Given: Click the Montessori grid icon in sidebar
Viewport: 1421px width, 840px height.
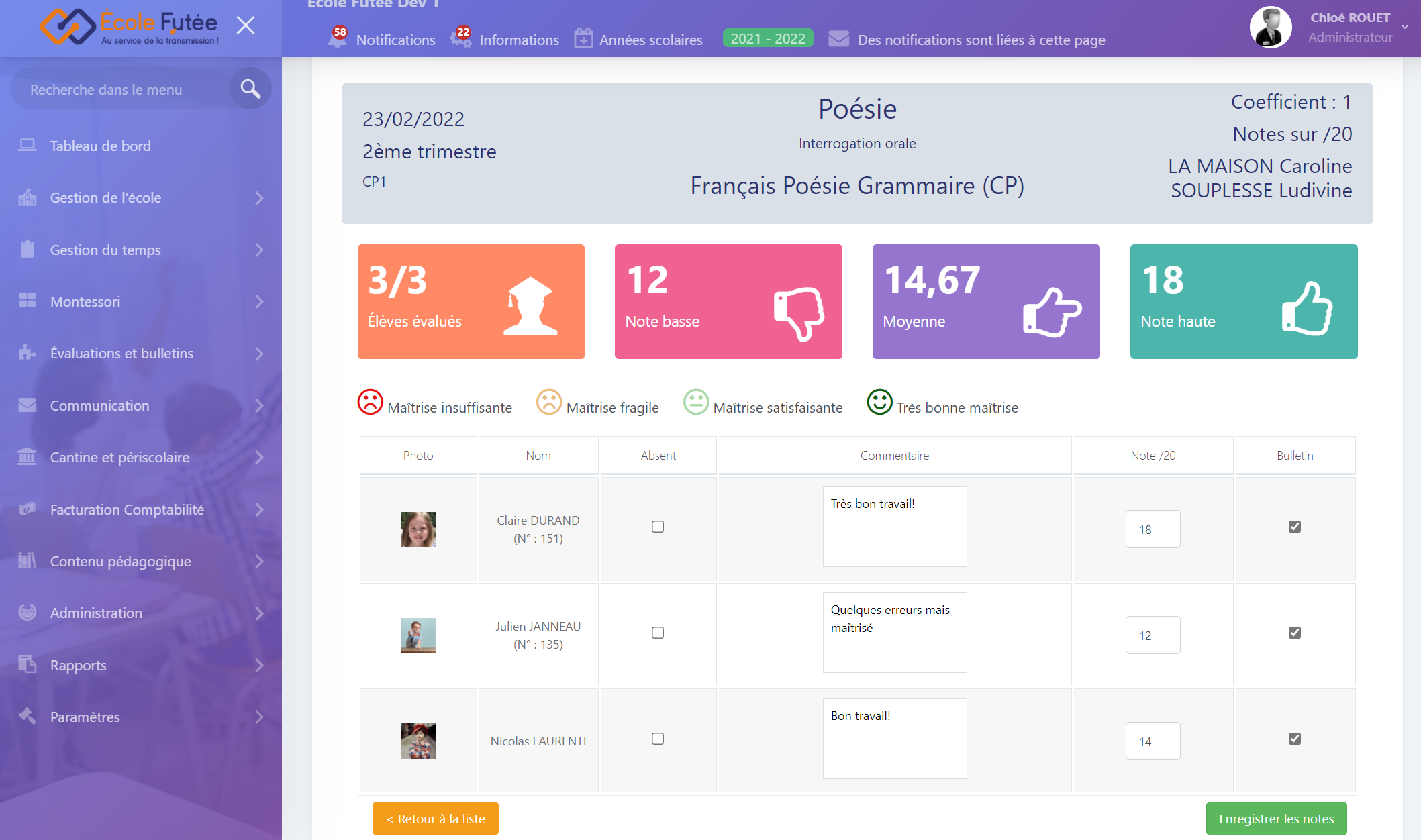Looking at the screenshot, I should tap(28, 301).
